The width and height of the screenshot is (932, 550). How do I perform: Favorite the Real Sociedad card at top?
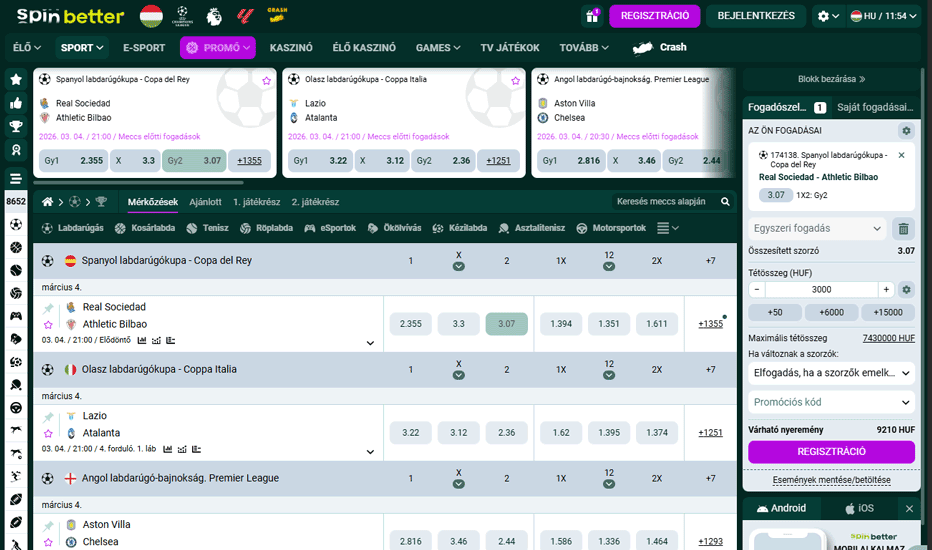tap(266, 81)
